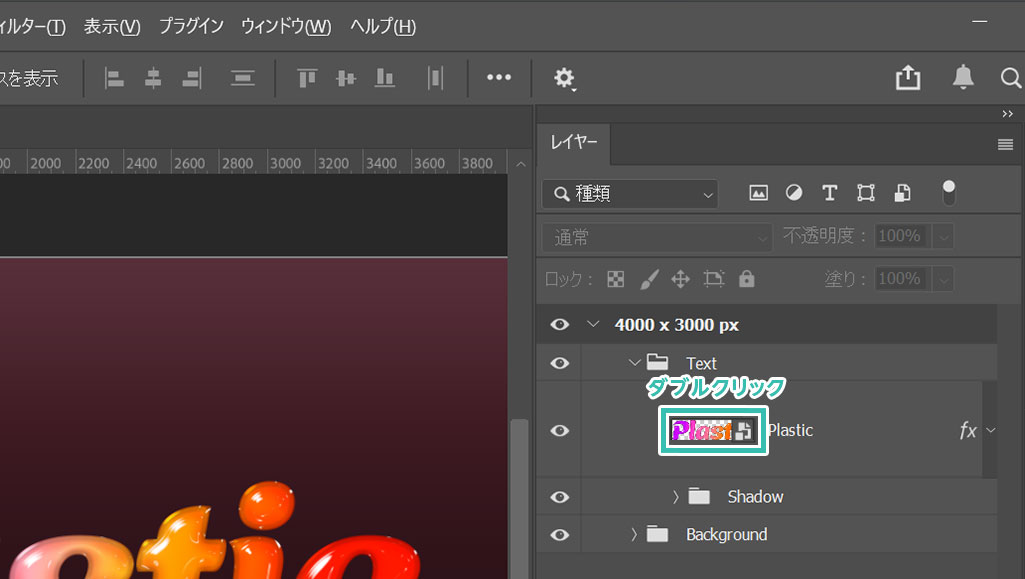Screen dimensions: 1025x579
Task: Hide the Background group visibility eye
Action: [560, 534]
